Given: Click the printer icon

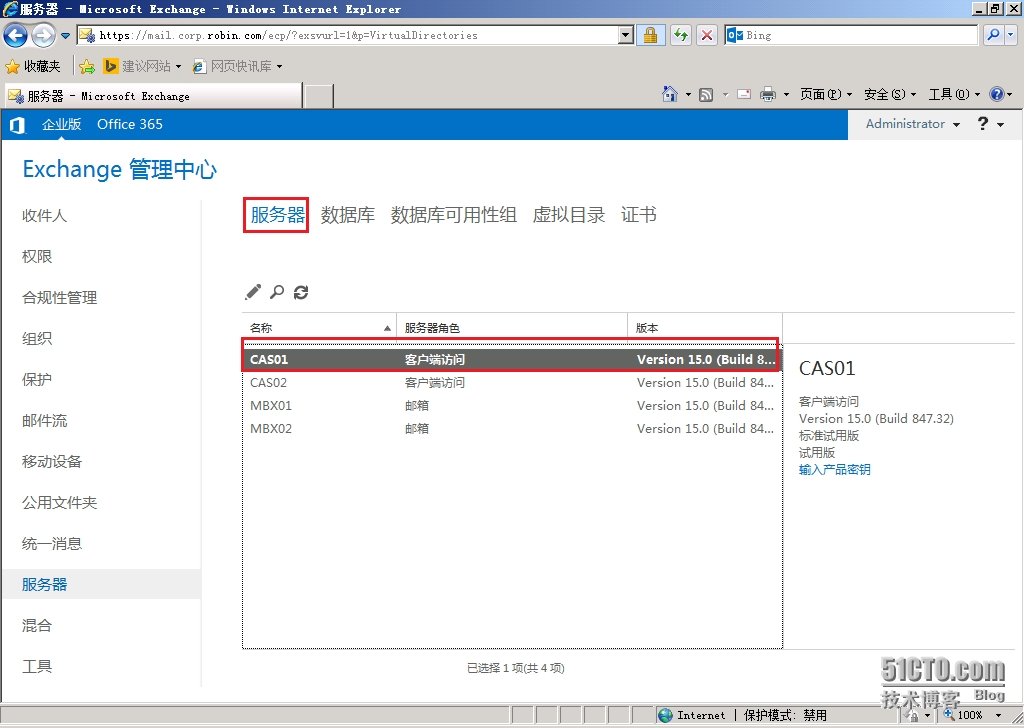Looking at the screenshot, I should 768,95.
